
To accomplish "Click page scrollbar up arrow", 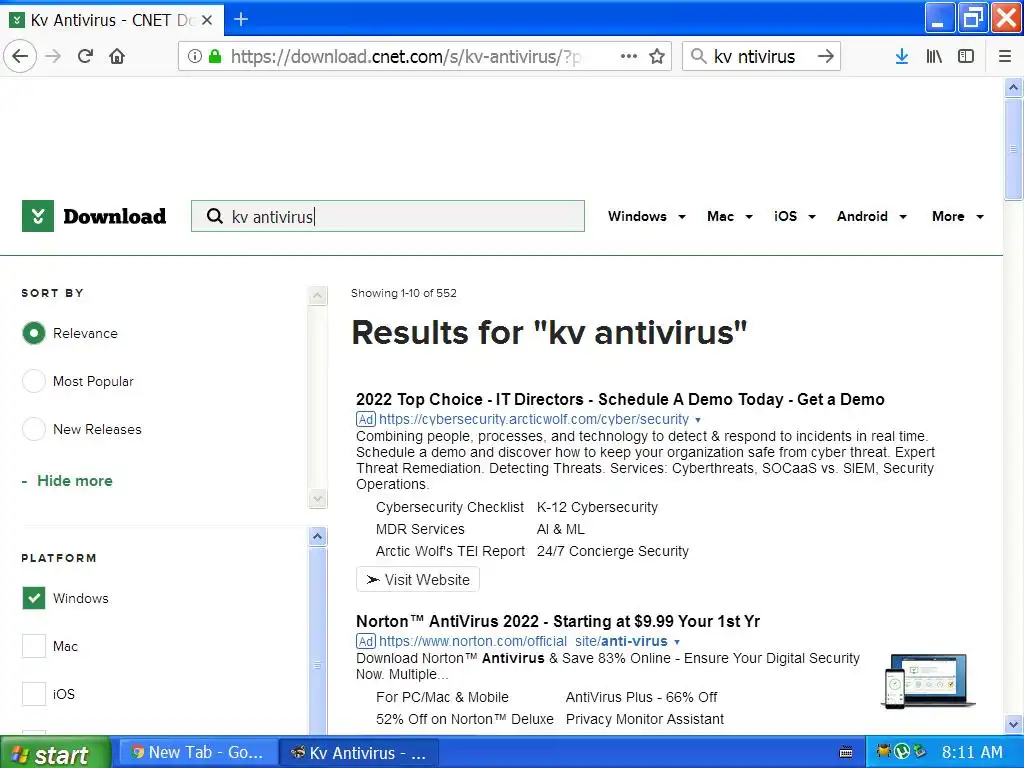I will pos(1014,87).
